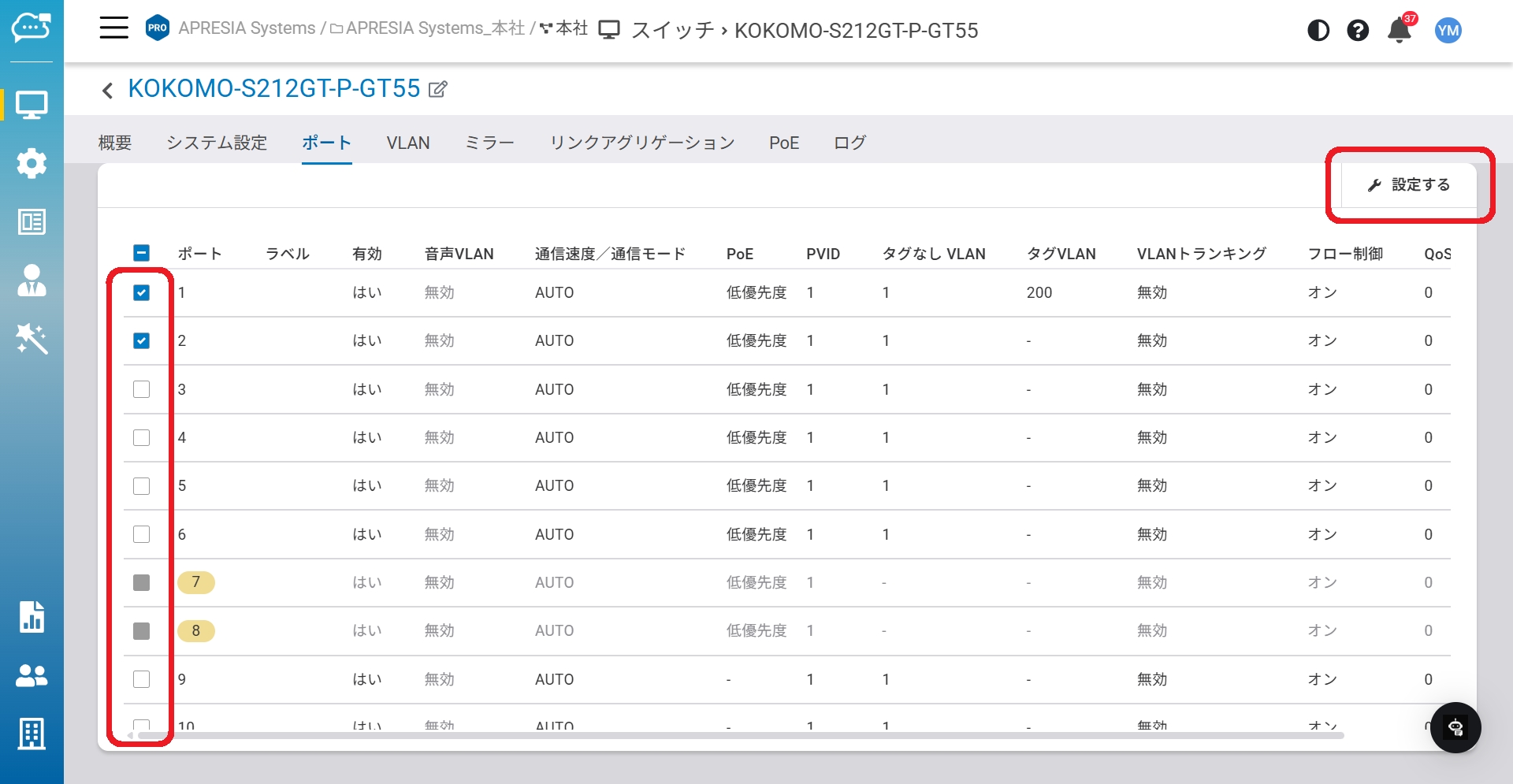Switch to the VLAN tab
The width and height of the screenshot is (1513, 784).
(407, 143)
